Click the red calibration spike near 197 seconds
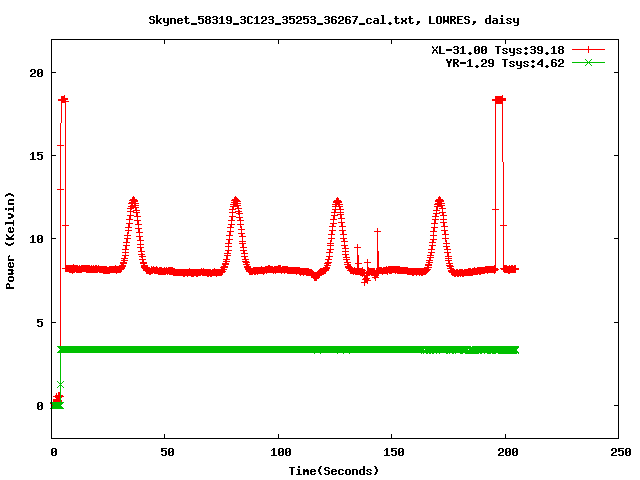 (x=499, y=100)
